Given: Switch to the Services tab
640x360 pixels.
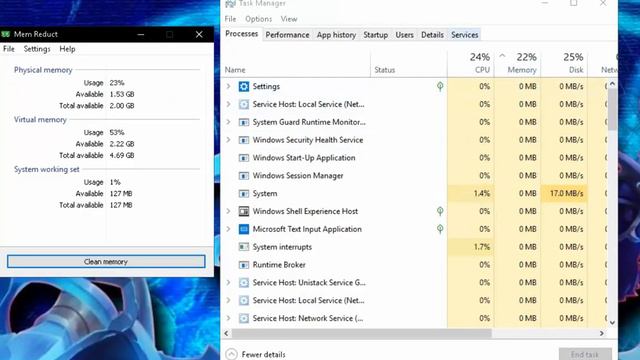Looking at the screenshot, I should pyautogui.click(x=464, y=35).
